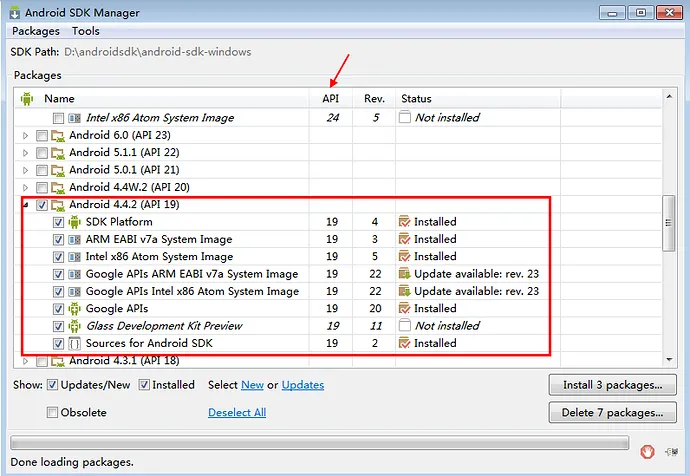Screen dimensions: 690x476
Task: Click update available icon for Google APIs Intel x86
Action: pos(404,291)
